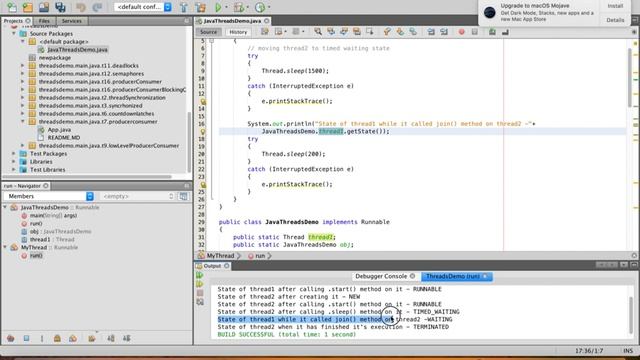Collapse the <default package> node

[x=23, y=42]
